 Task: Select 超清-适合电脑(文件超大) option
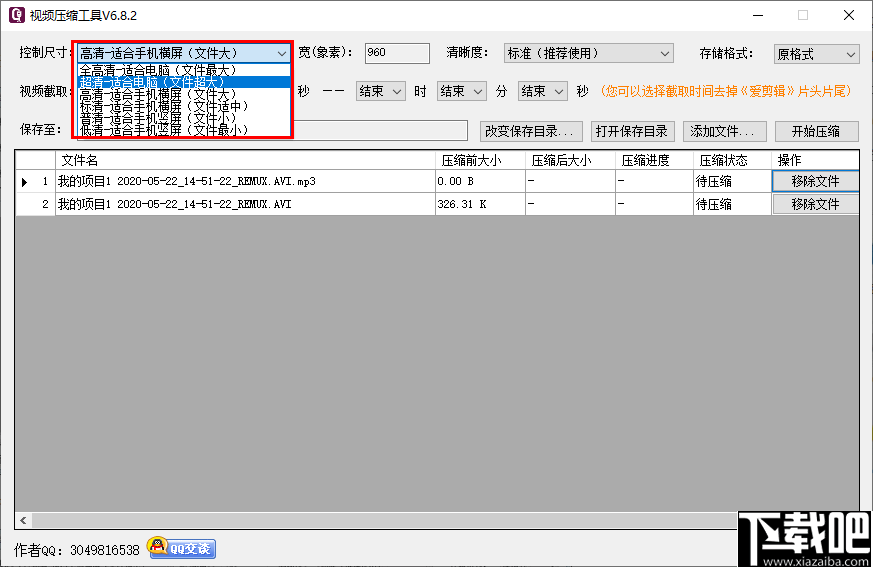point(184,82)
